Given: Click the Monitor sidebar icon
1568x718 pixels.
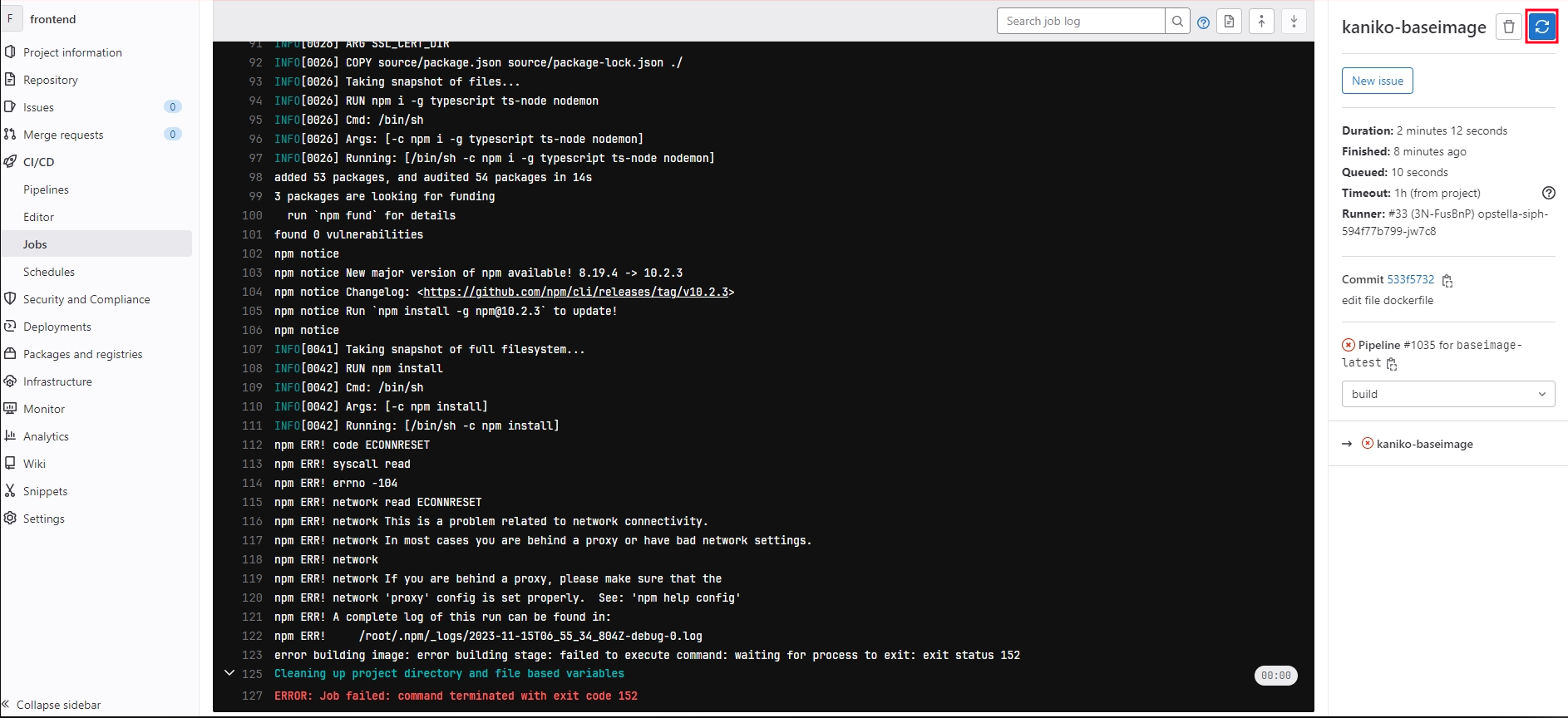Looking at the screenshot, I should 10,408.
